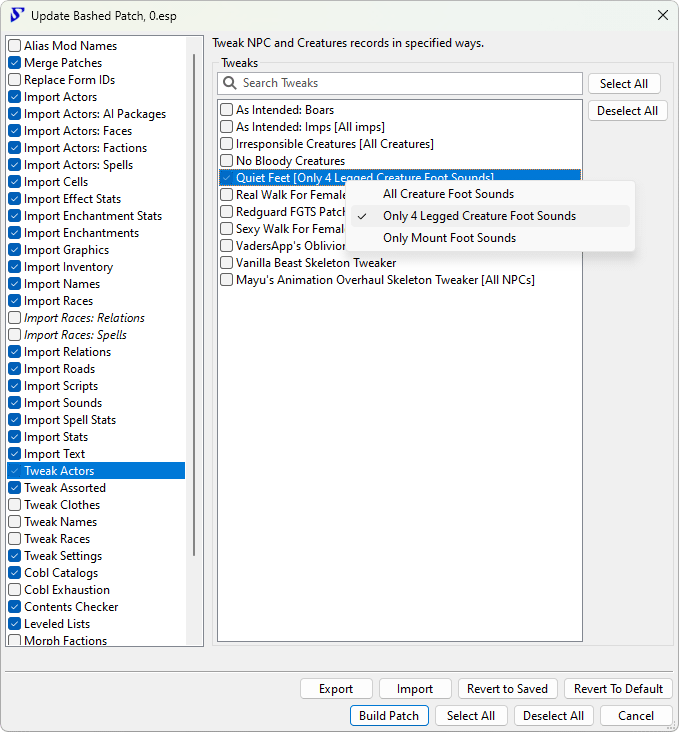Check the As Intended: Boars tweak
The width and height of the screenshot is (679, 732).
(226, 110)
